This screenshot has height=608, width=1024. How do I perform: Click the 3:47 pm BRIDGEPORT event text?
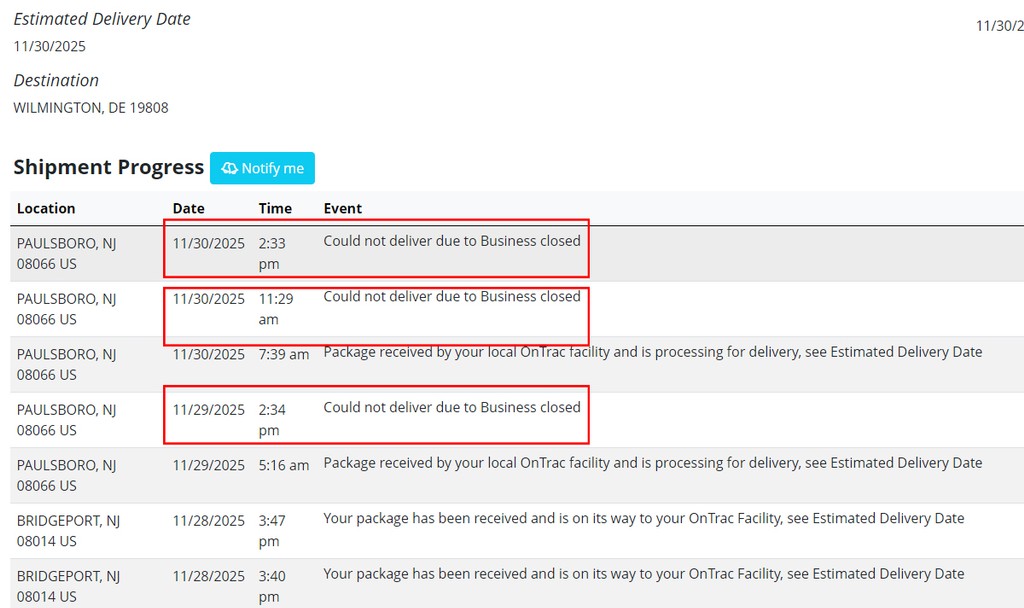643,518
